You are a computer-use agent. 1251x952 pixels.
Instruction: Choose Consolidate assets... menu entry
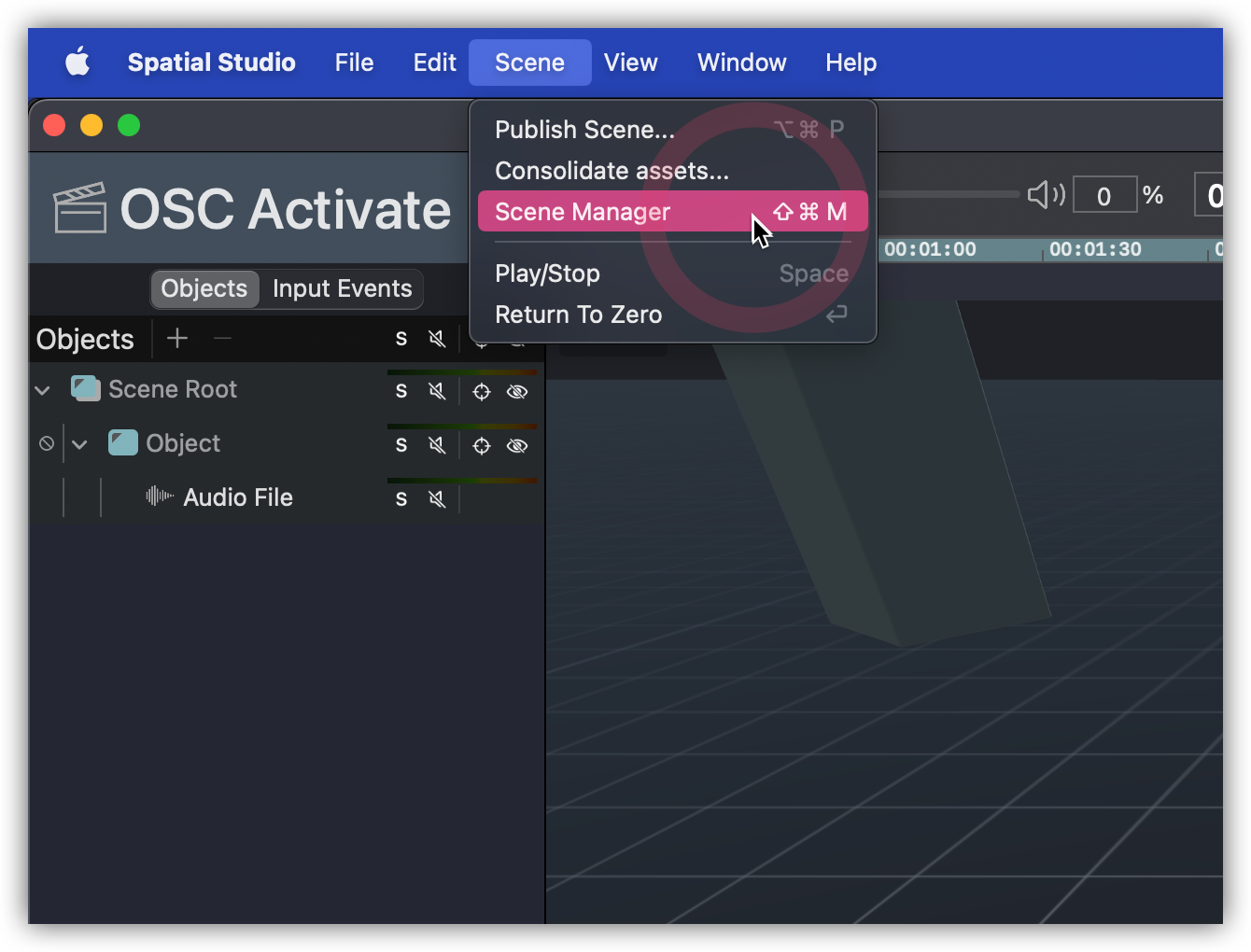[x=672, y=171]
